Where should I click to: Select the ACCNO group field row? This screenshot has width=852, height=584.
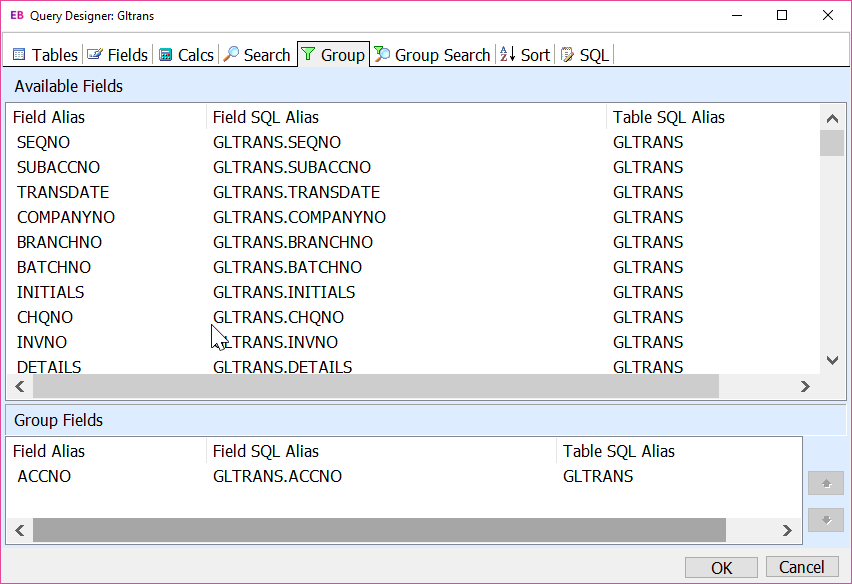[45, 476]
